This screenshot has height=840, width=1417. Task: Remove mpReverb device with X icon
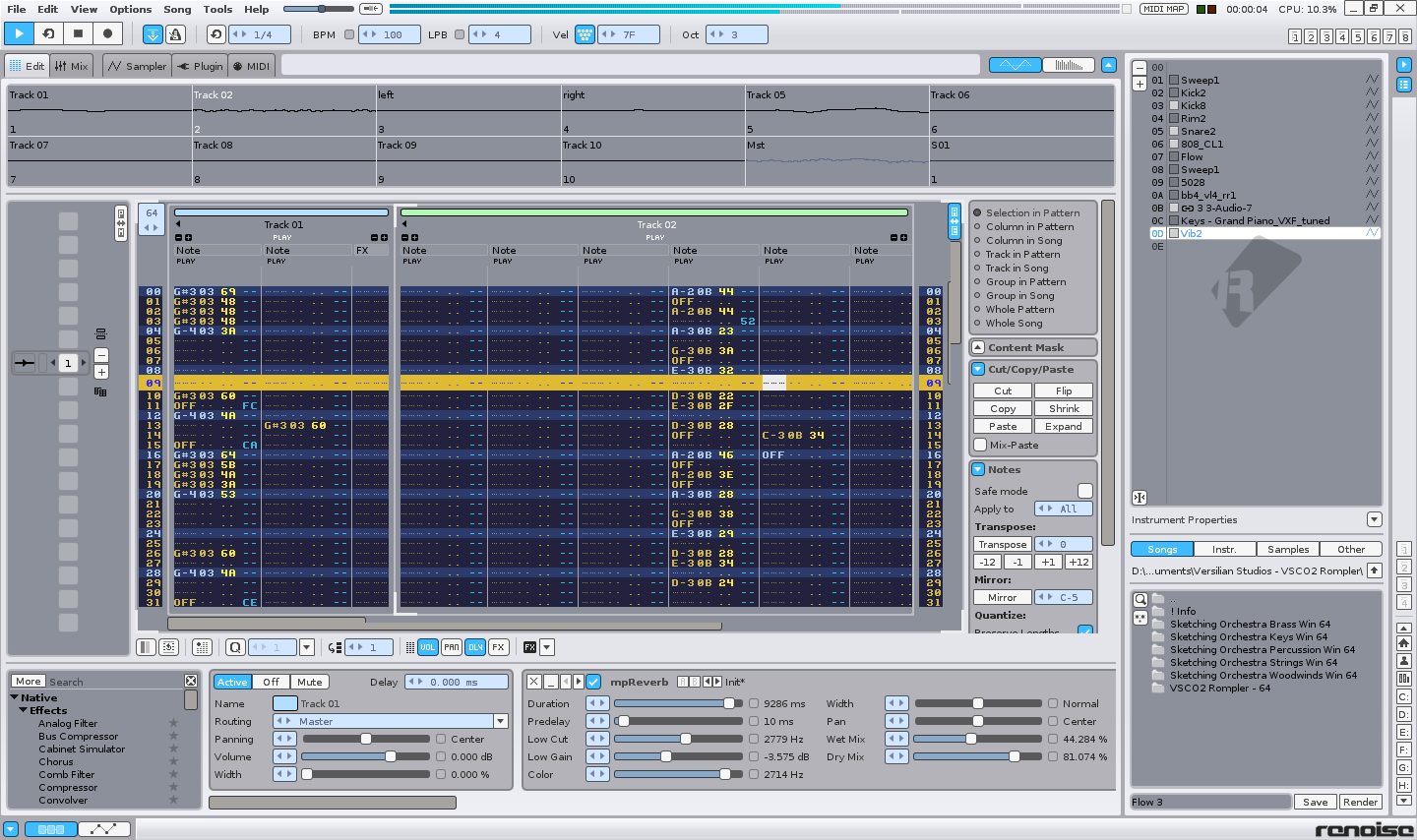(x=533, y=682)
